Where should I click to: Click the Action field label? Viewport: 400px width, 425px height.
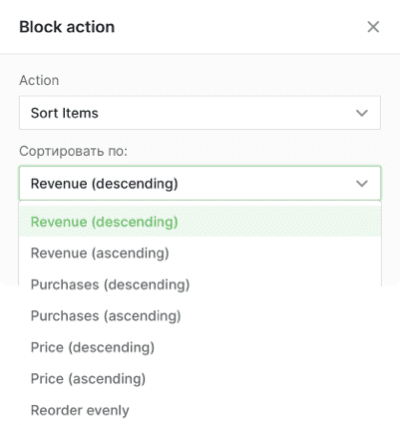pyautogui.click(x=39, y=80)
